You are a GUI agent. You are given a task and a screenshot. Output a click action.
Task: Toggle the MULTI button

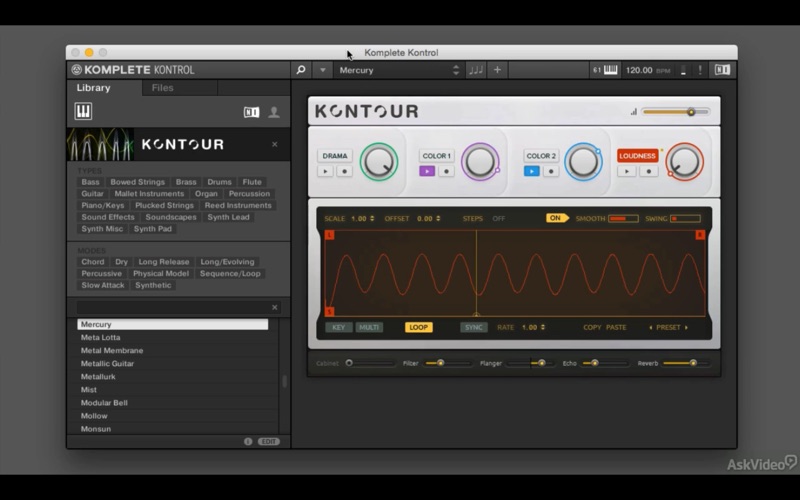tap(369, 328)
